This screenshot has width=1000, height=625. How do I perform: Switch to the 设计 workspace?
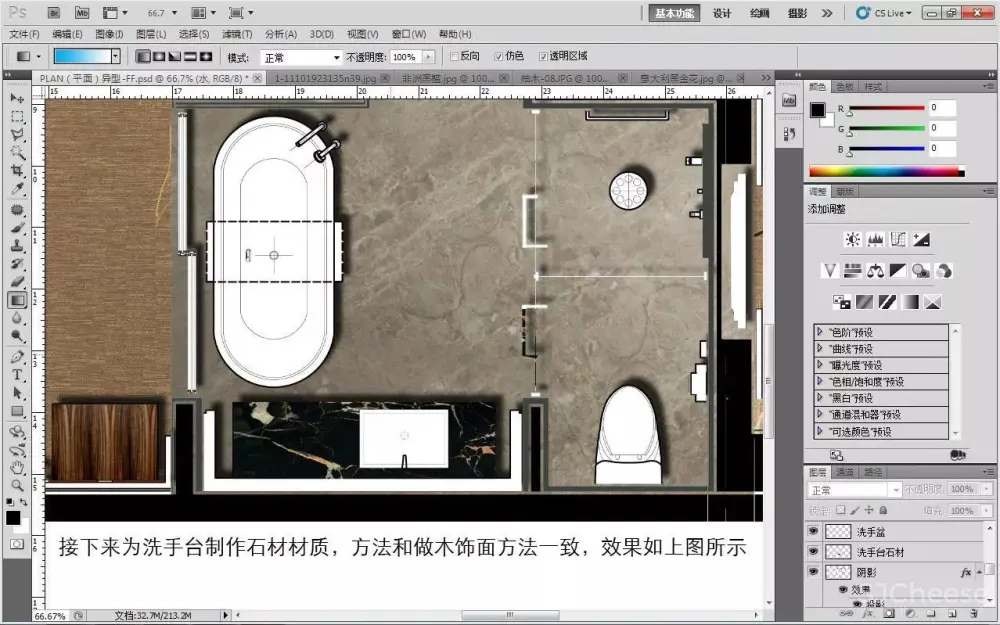pyautogui.click(x=722, y=13)
